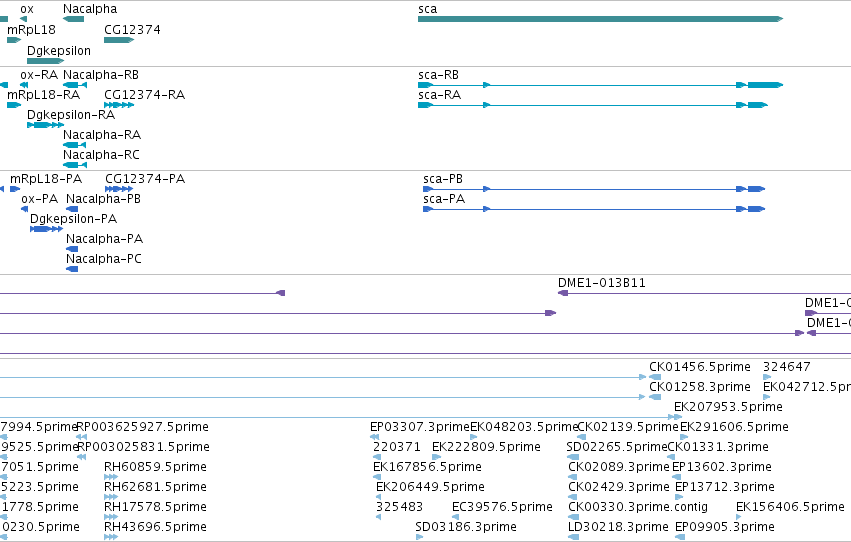Click the EK156406.5prime EST
Viewport: 851px width, 542px height.
739,517
